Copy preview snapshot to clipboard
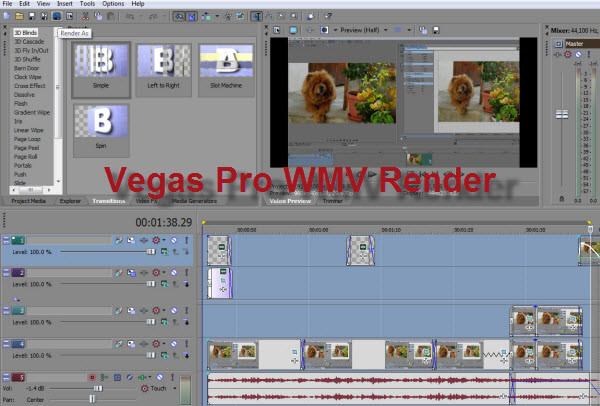This screenshot has height=406, width=600. (x=423, y=30)
